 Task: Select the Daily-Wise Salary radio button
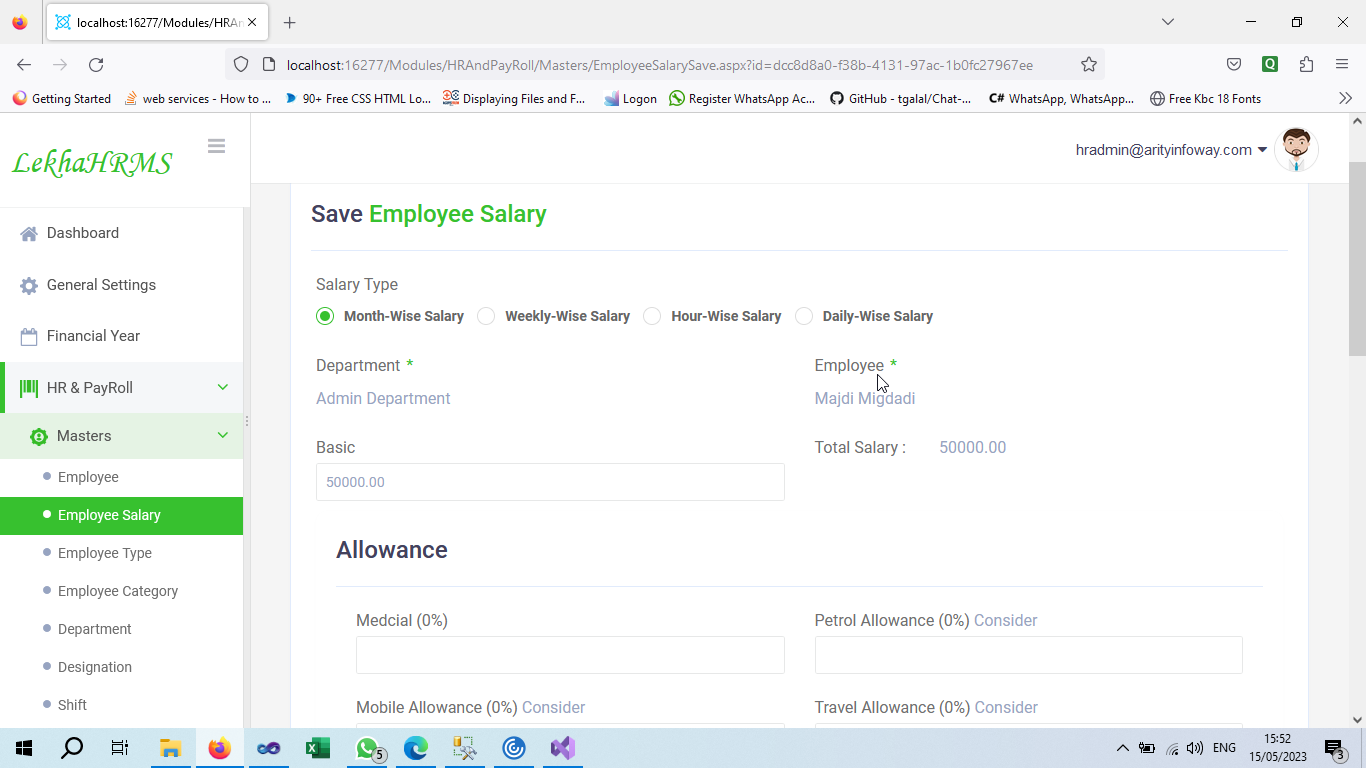click(x=804, y=316)
